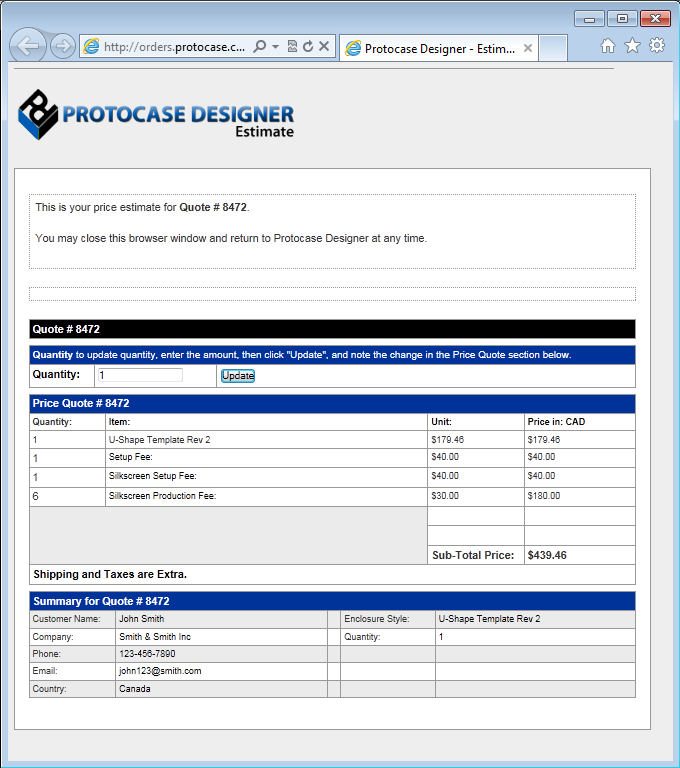Screen dimensions: 680x768
Task: Expand the address bar dropdown arrow
Action: (x=275, y=47)
